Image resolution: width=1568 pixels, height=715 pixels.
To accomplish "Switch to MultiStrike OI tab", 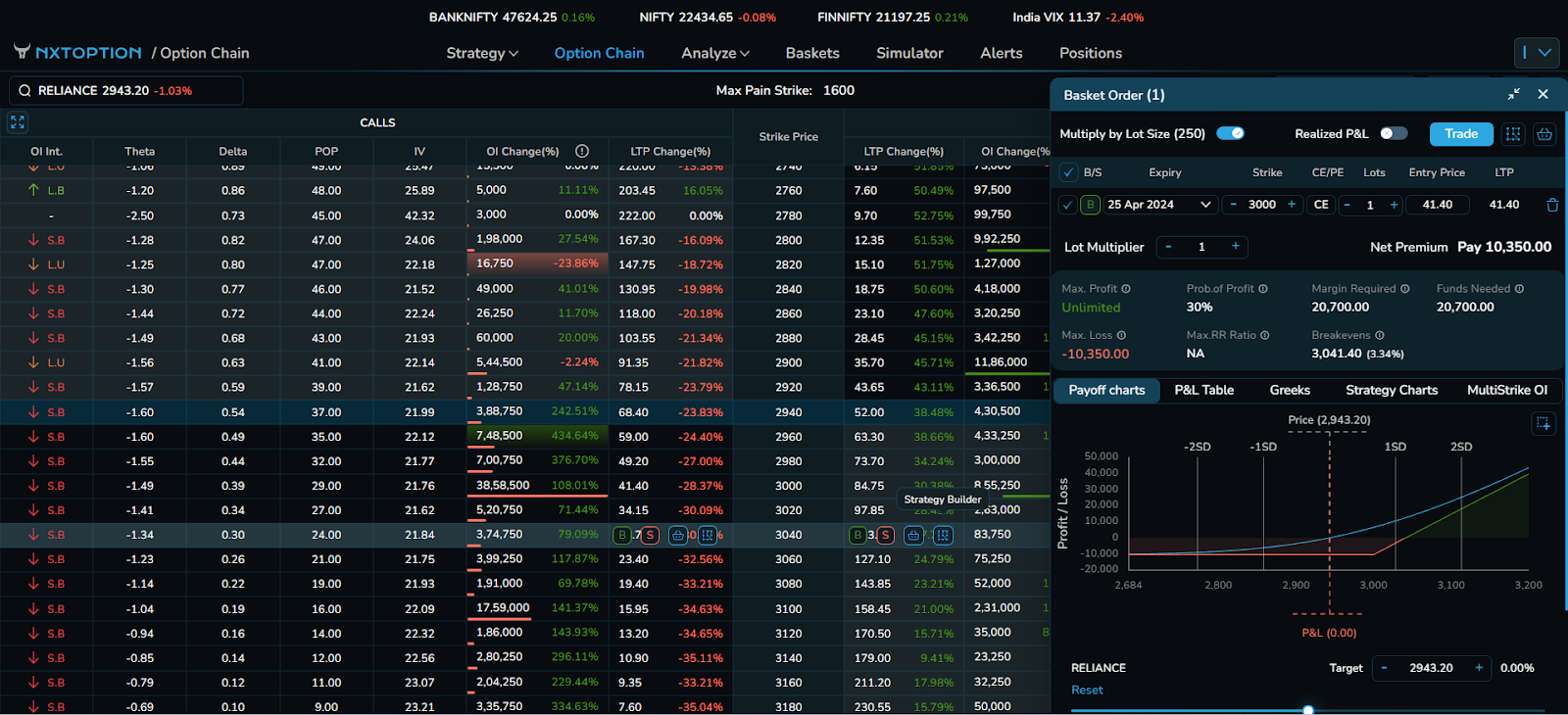I will [1507, 390].
